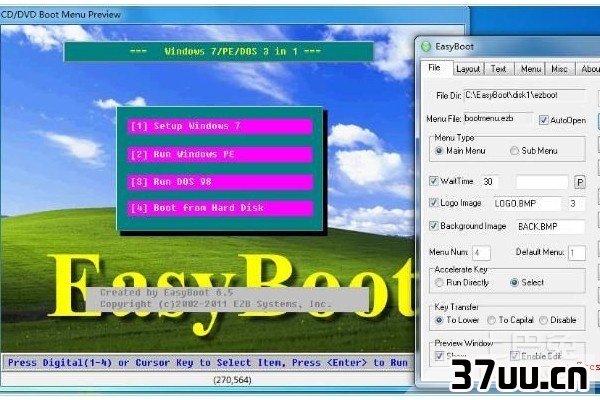
Task: Open the Text tab
Action: [498, 69]
